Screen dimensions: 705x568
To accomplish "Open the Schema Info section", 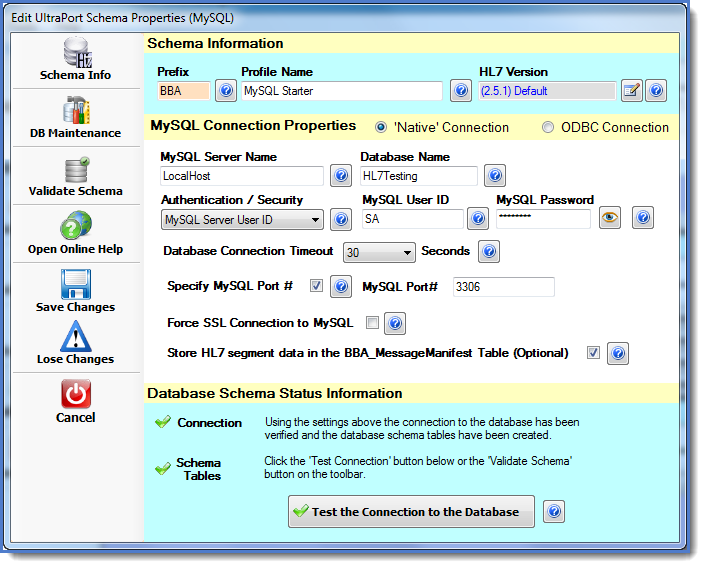I will [x=76, y=59].
